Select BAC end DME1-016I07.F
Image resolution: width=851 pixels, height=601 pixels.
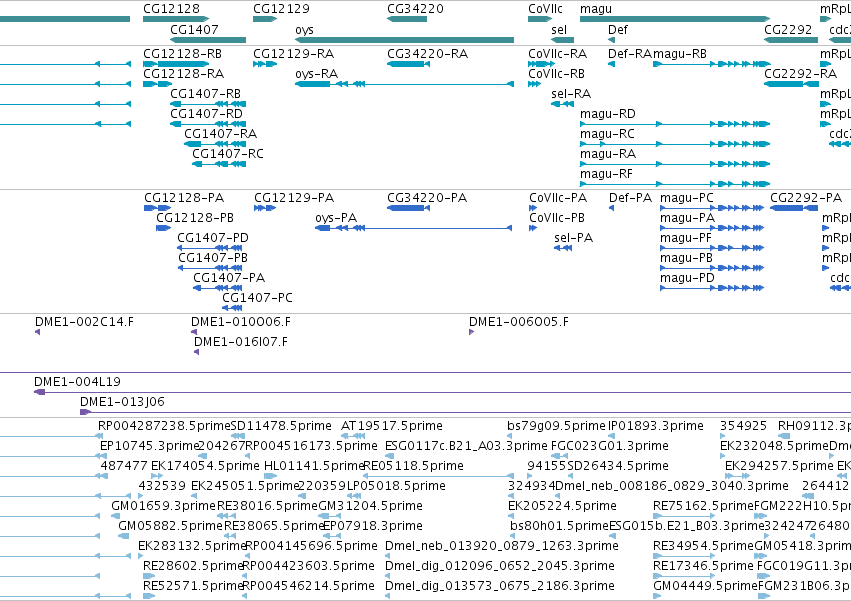coord(241,343)
